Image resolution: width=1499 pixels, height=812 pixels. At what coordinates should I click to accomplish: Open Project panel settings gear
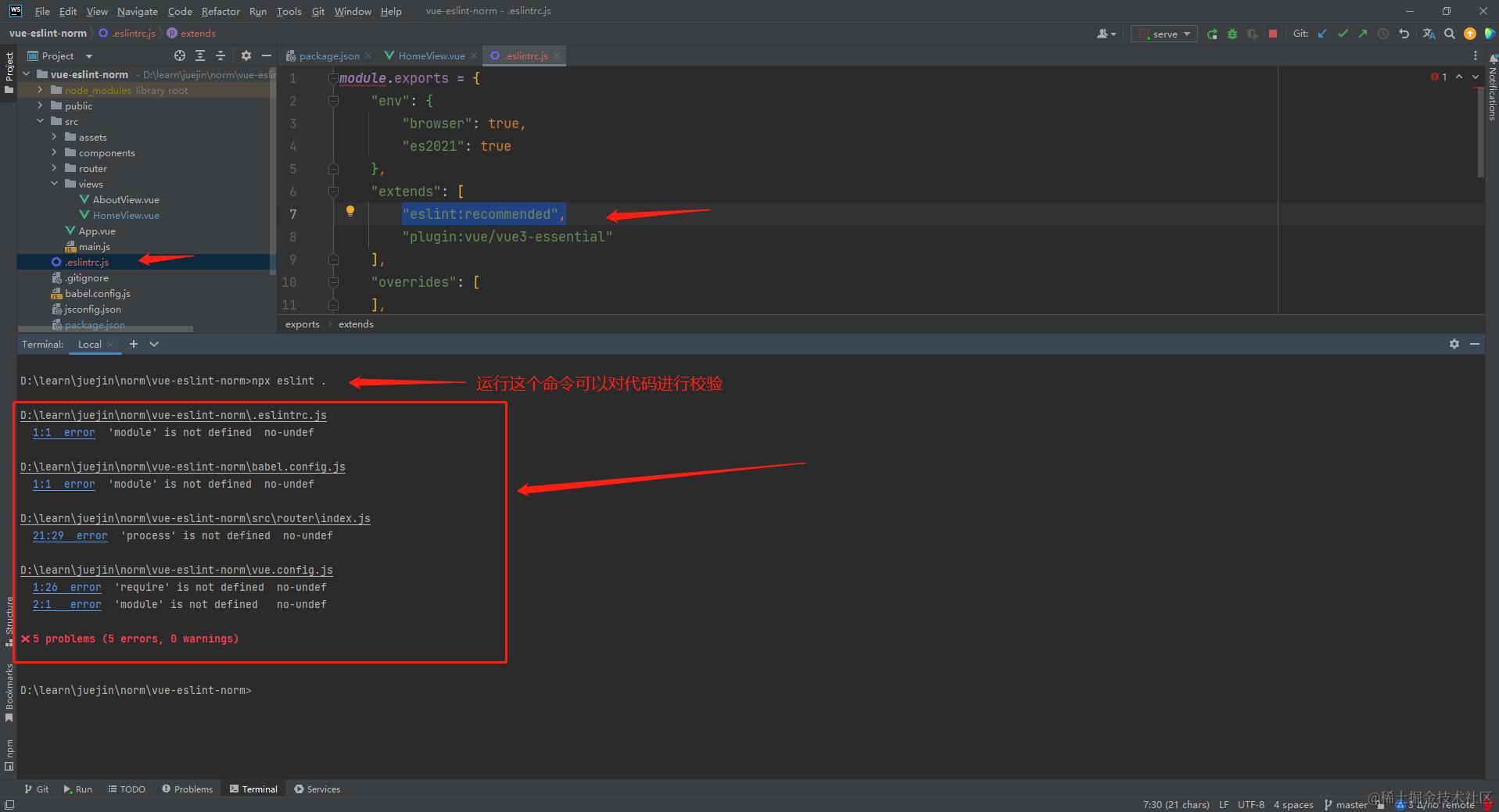(246, 55)
